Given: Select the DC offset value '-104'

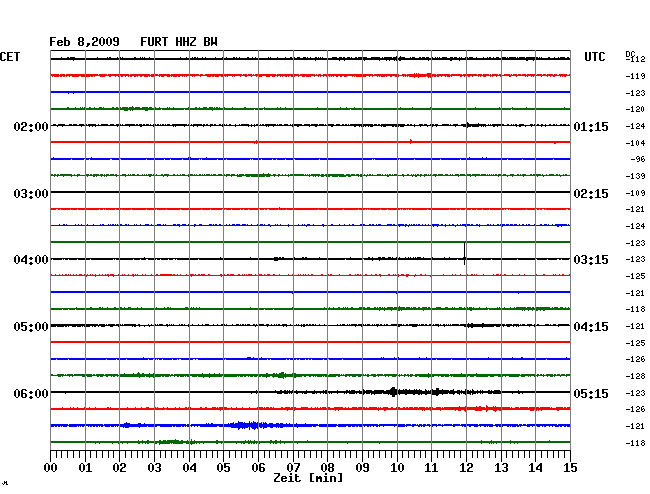Looking at the screenshot, I should pos(636,143).
